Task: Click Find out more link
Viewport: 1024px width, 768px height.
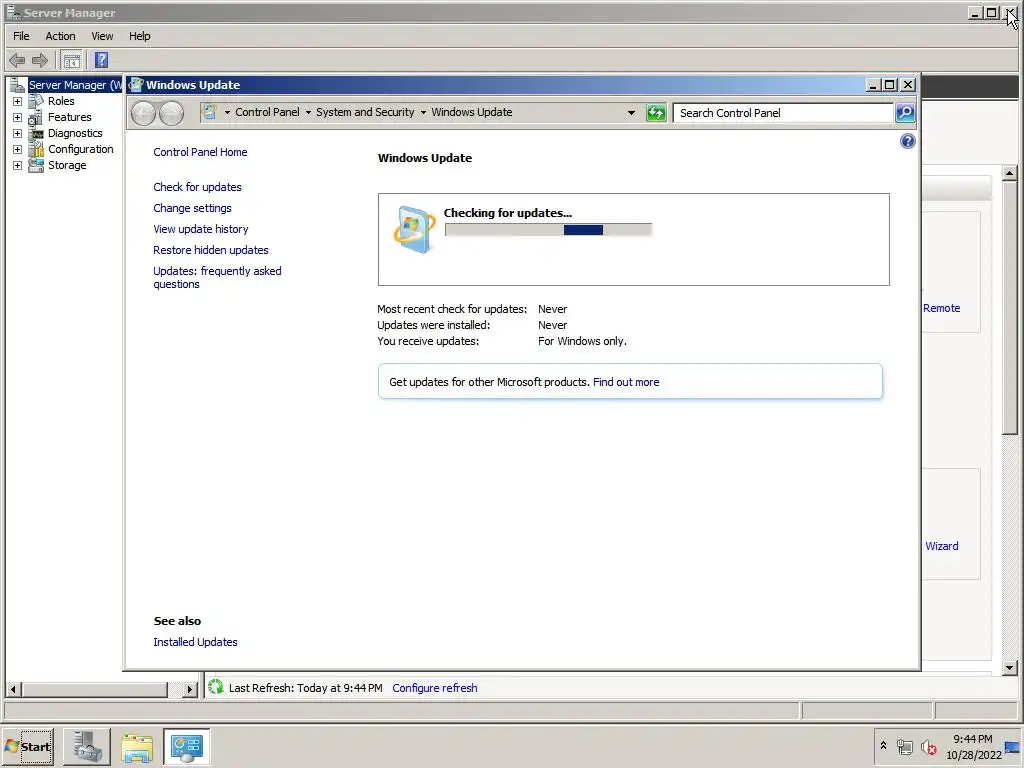Action: coord(626,382)
